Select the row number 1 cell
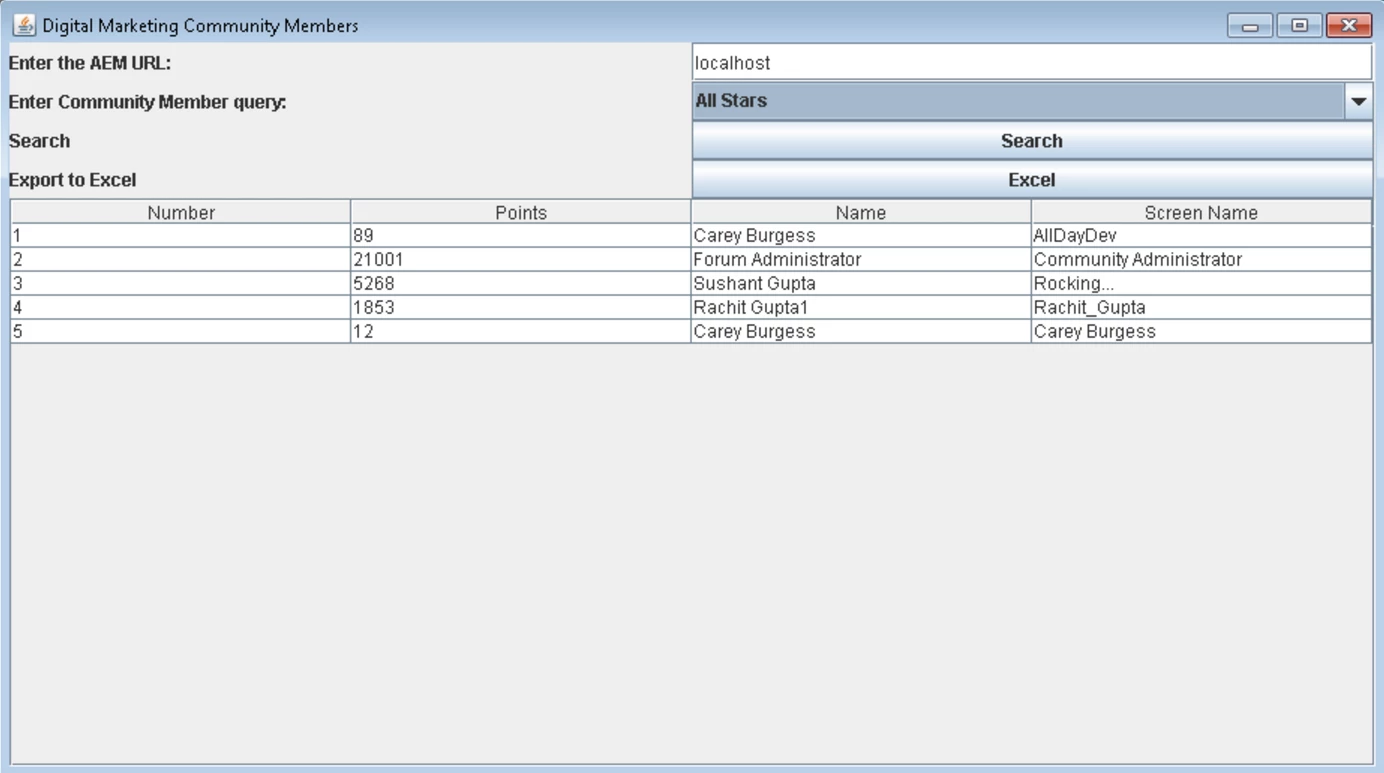The image size is (1384, 773). [181, 236]
